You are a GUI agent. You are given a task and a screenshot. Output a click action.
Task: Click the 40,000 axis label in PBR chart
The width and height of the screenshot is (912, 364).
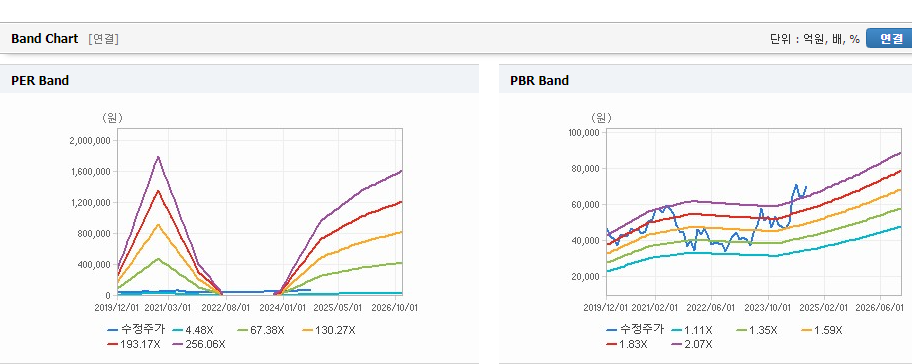pyautogui.click(x=585, y=241)
